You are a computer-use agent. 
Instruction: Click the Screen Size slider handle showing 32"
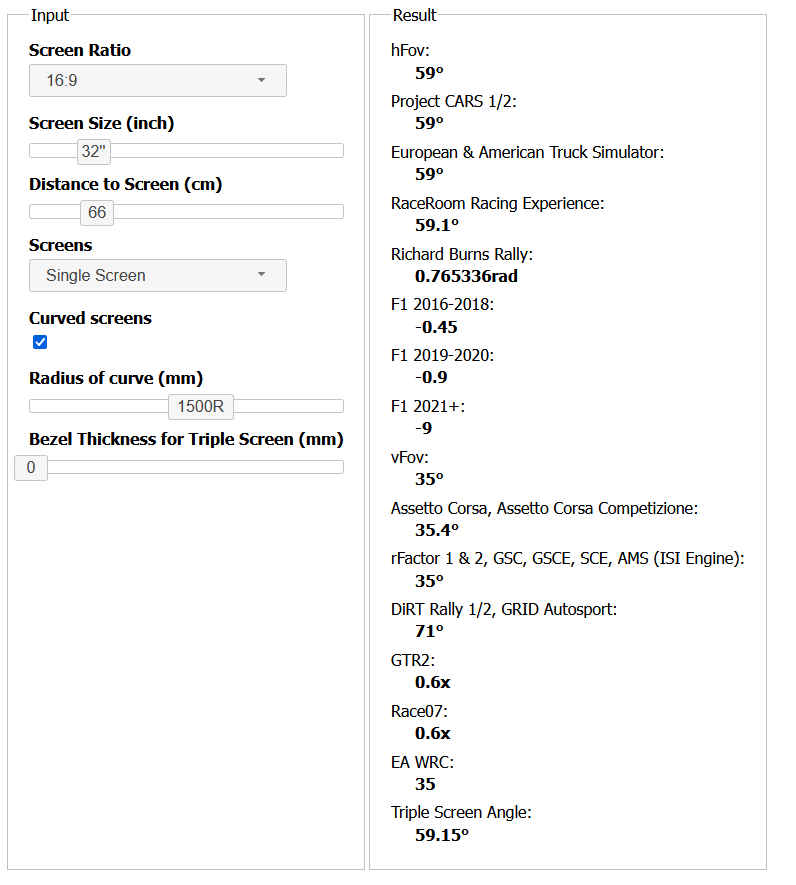coord(93,151)
